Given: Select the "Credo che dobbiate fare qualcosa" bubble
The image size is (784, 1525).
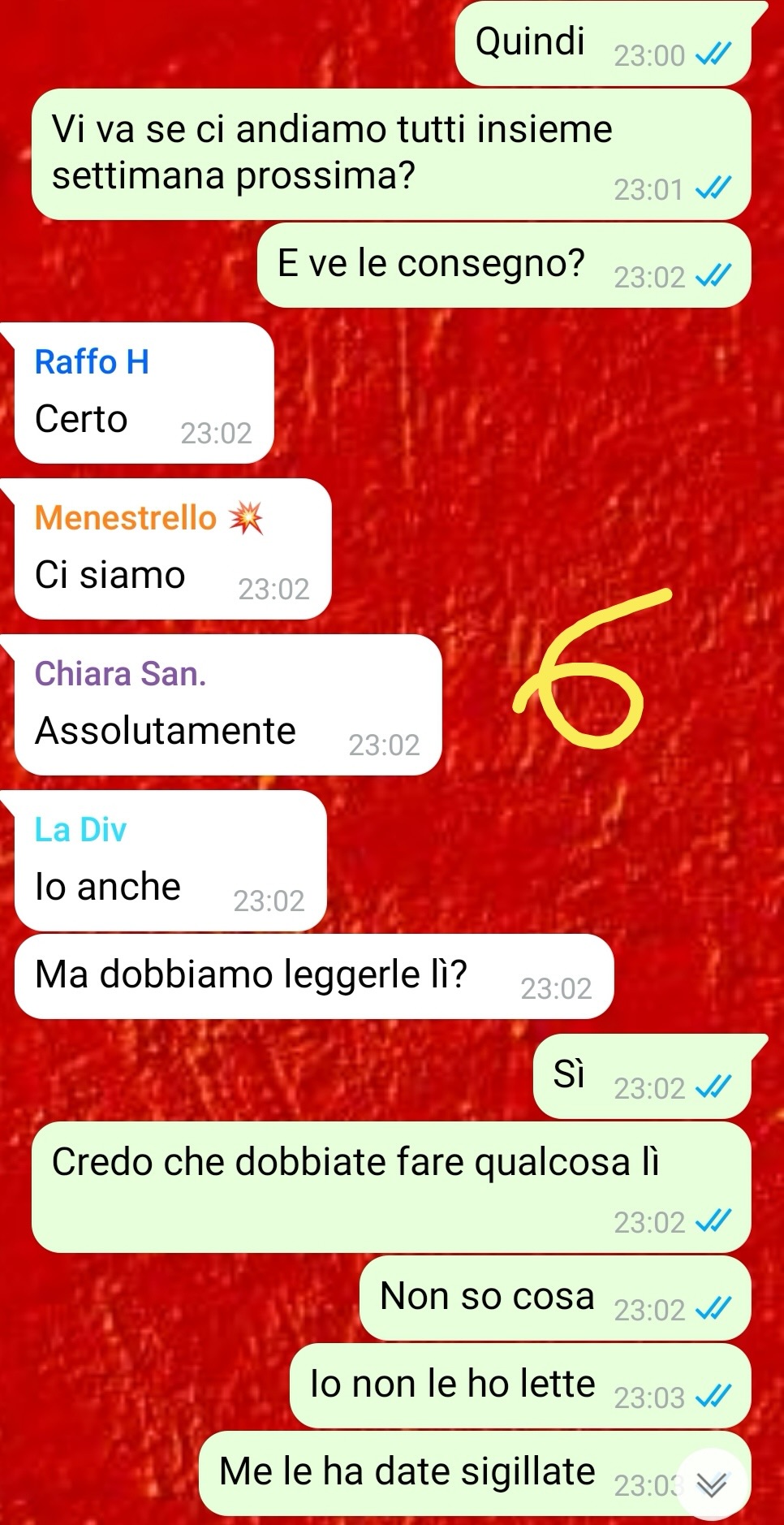Looking at the screenshot, I should [391, 1187].
